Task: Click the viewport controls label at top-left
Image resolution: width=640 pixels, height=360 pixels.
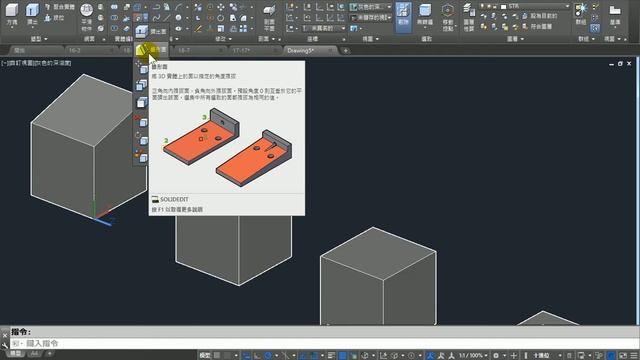Action: click(36, 63)
